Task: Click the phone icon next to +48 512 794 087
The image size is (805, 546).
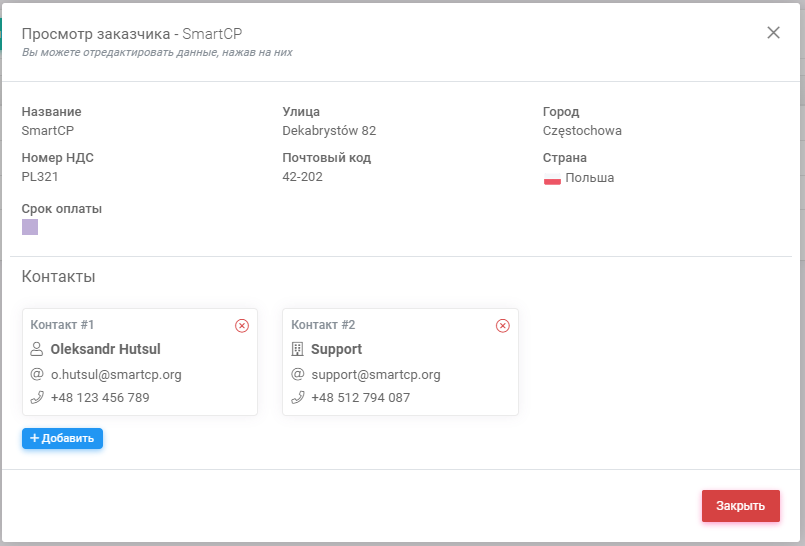Action: click(x=298, y=398)
